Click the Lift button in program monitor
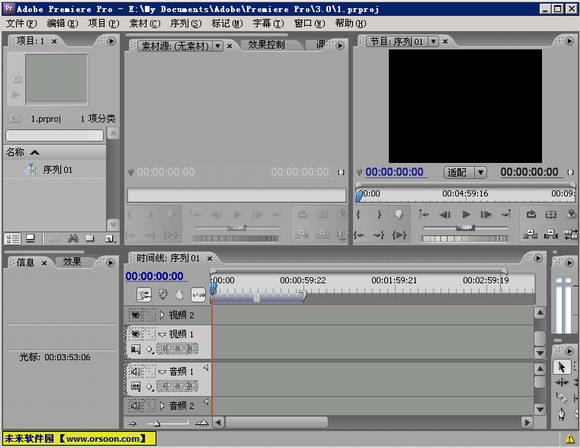Image resolution: width=580 pixels, height=448 pixels. [x=530, y=234]
